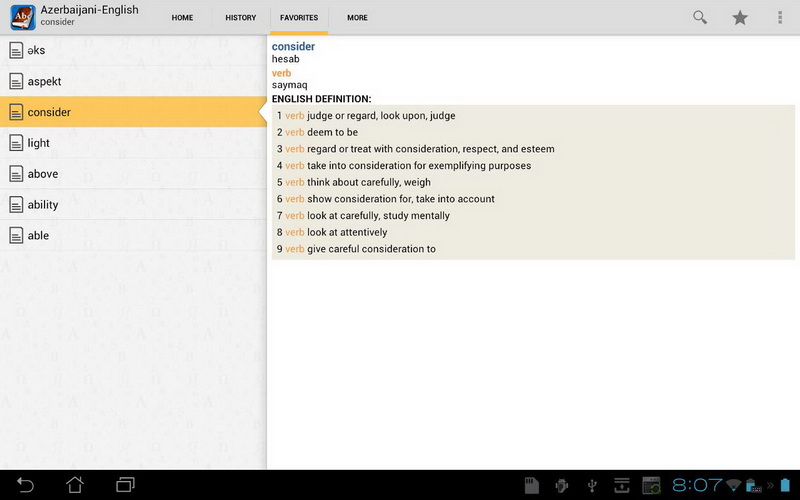
Task: Tap the Android back navigation icon
Action: tap(25, 485)
